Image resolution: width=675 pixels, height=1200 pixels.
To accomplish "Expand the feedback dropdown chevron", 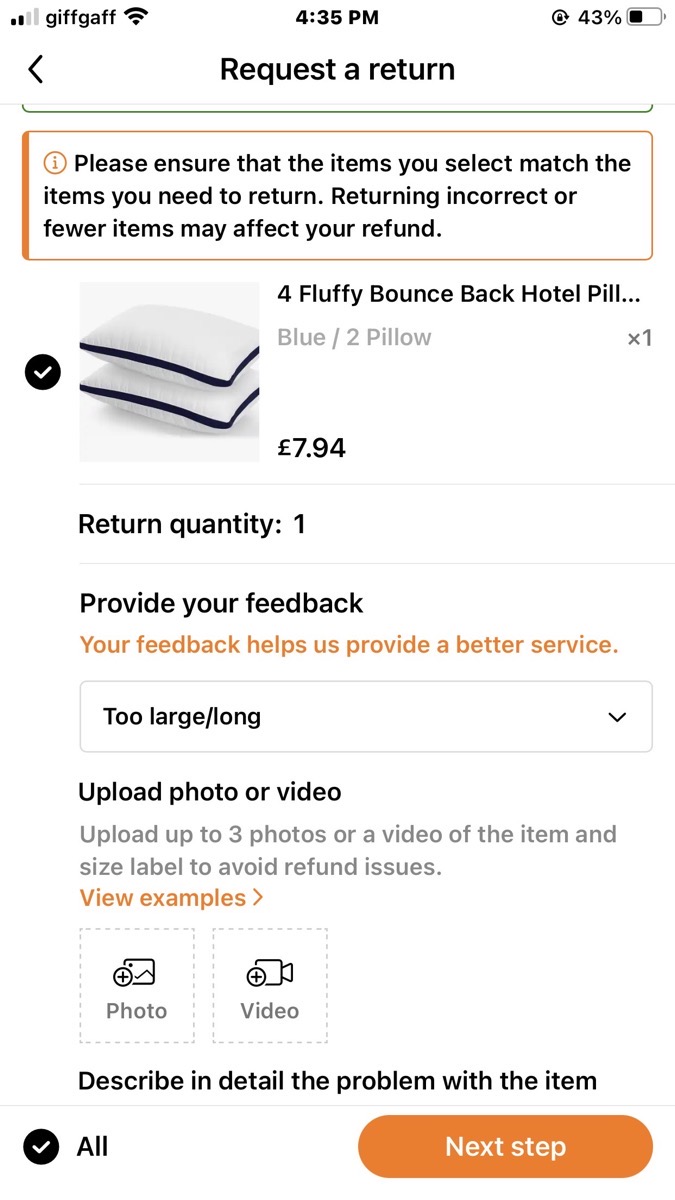I will pos(618,717).
